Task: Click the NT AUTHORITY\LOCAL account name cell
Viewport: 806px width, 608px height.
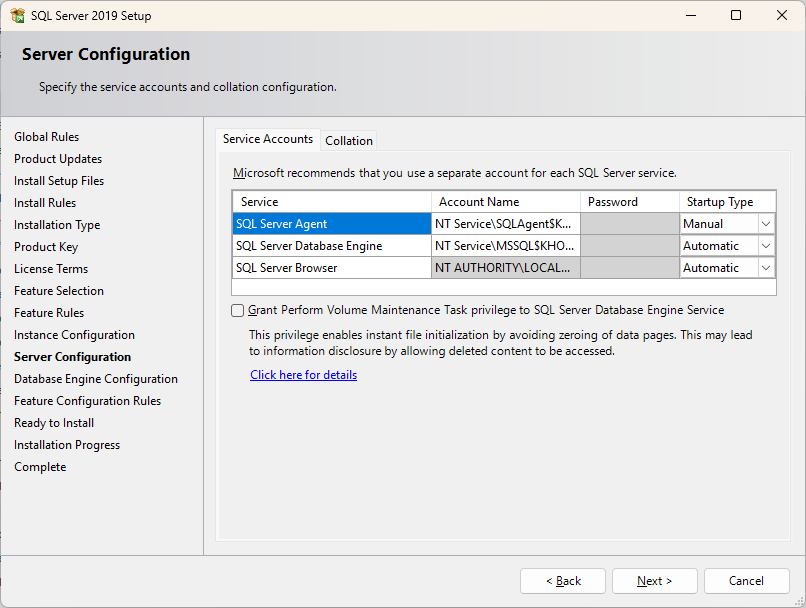Action: (506, 268)
